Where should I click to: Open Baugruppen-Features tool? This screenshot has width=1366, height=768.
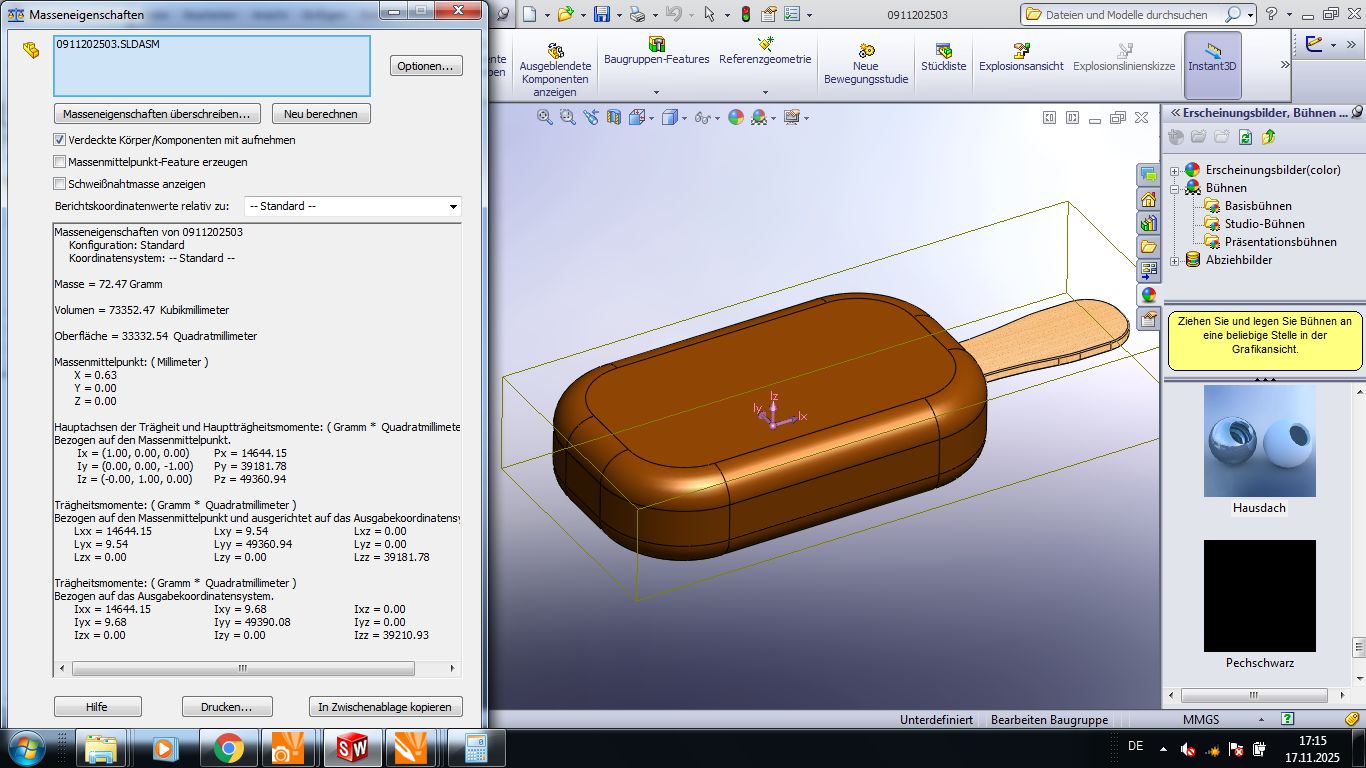[x=657, y=53]
